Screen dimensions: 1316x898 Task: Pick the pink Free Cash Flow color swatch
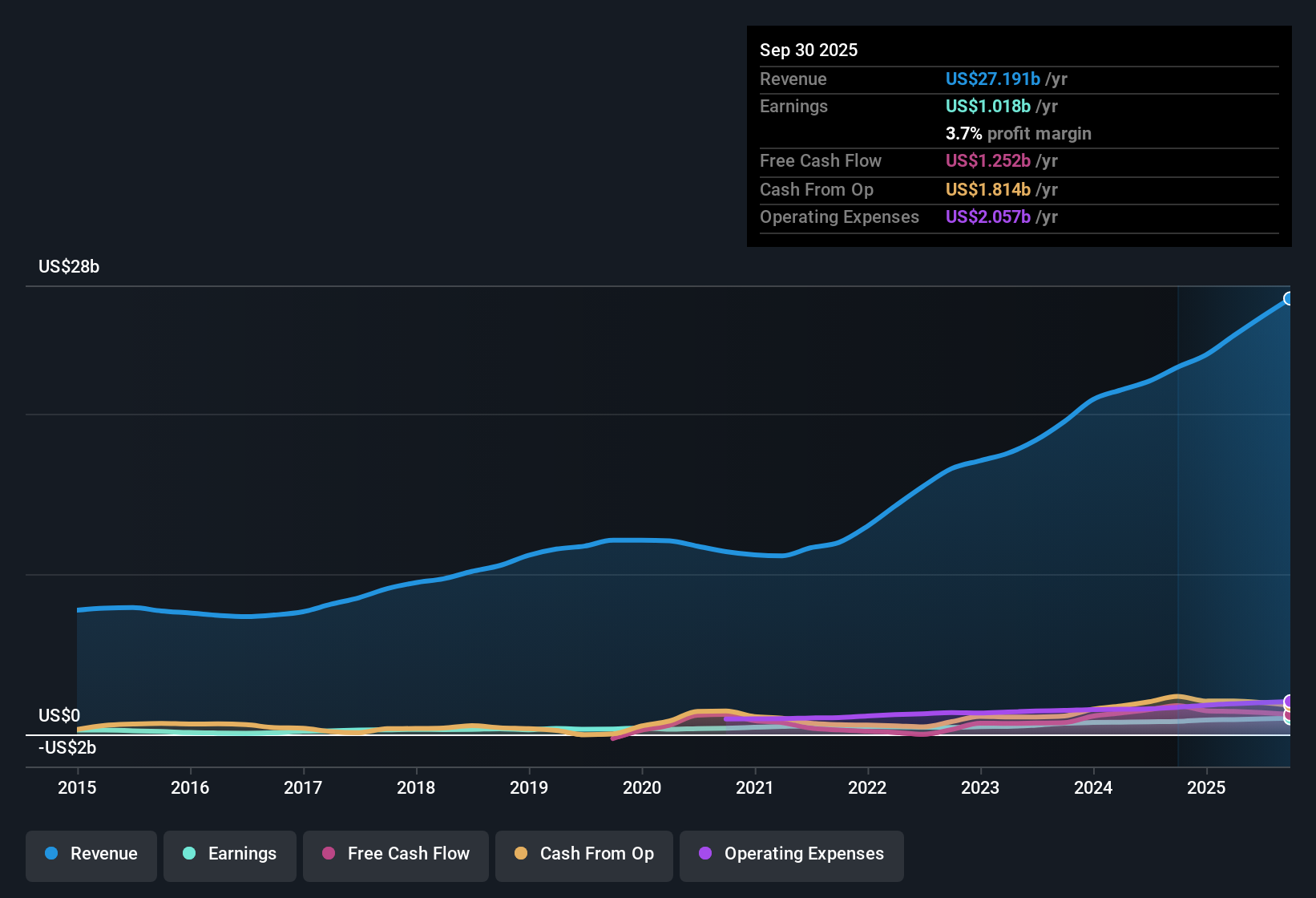pyautogui.click(x=328, y=854)
